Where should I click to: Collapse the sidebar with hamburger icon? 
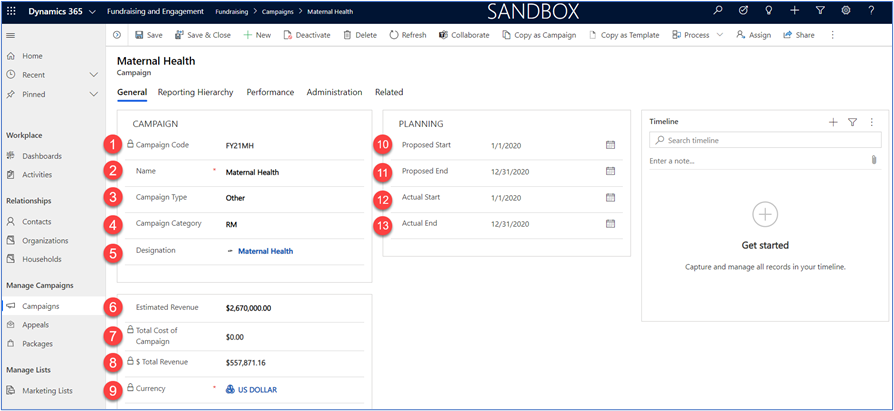[x=10, y=35]
